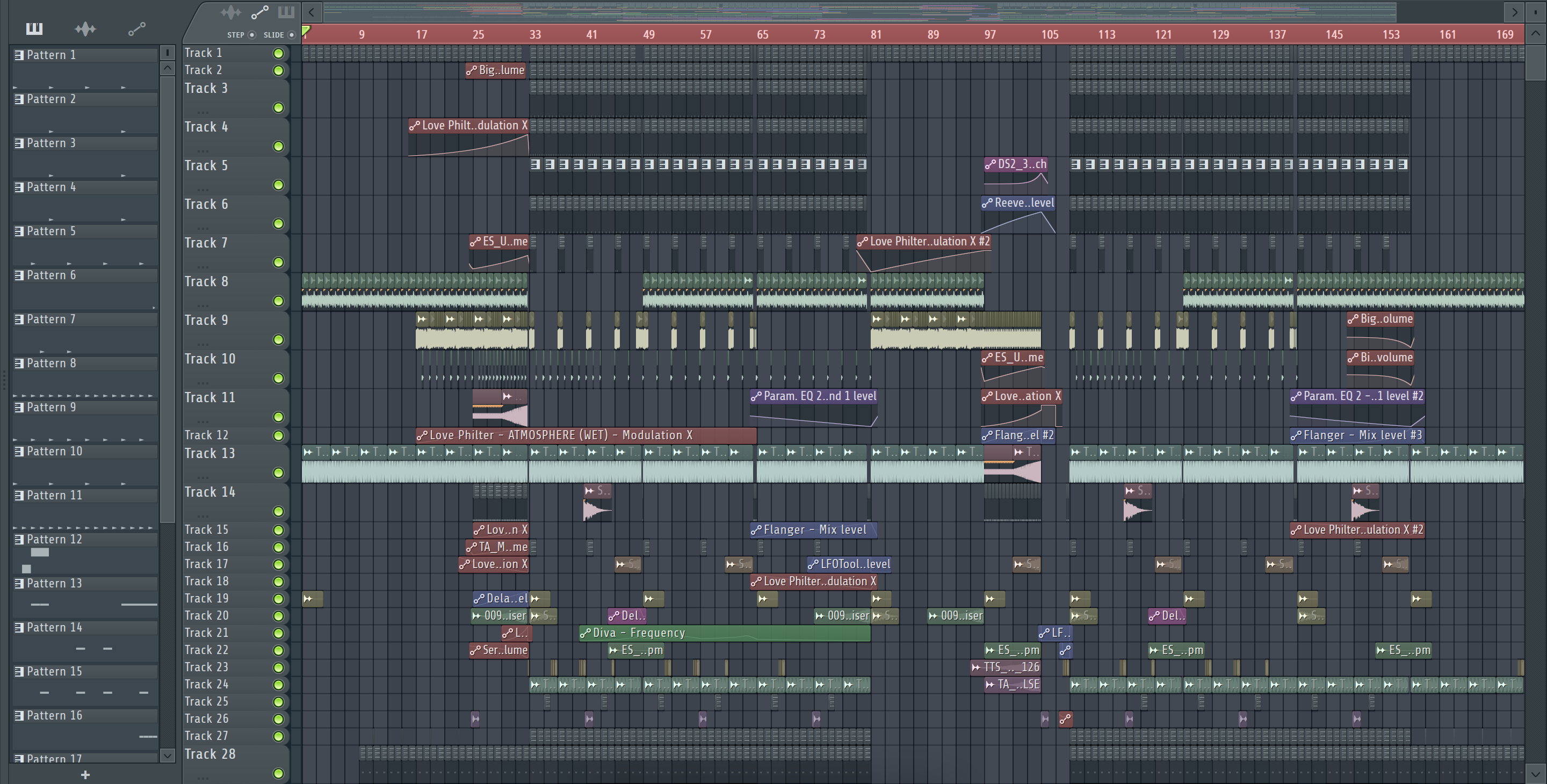
Task: Filter picker to show automation clips
Action: (137, 28)
